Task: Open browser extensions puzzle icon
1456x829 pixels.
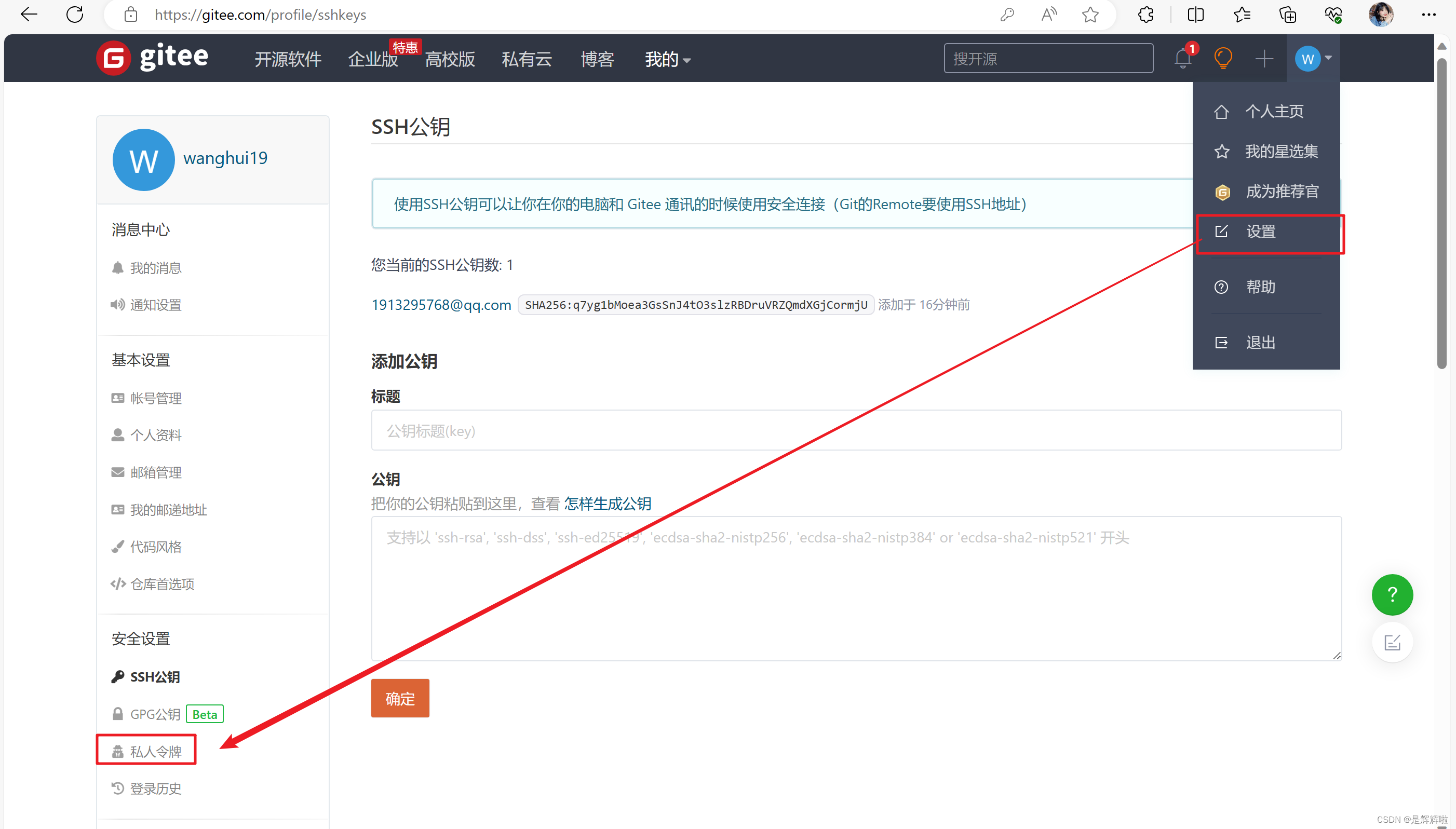Action: (x=1145, y=15)
